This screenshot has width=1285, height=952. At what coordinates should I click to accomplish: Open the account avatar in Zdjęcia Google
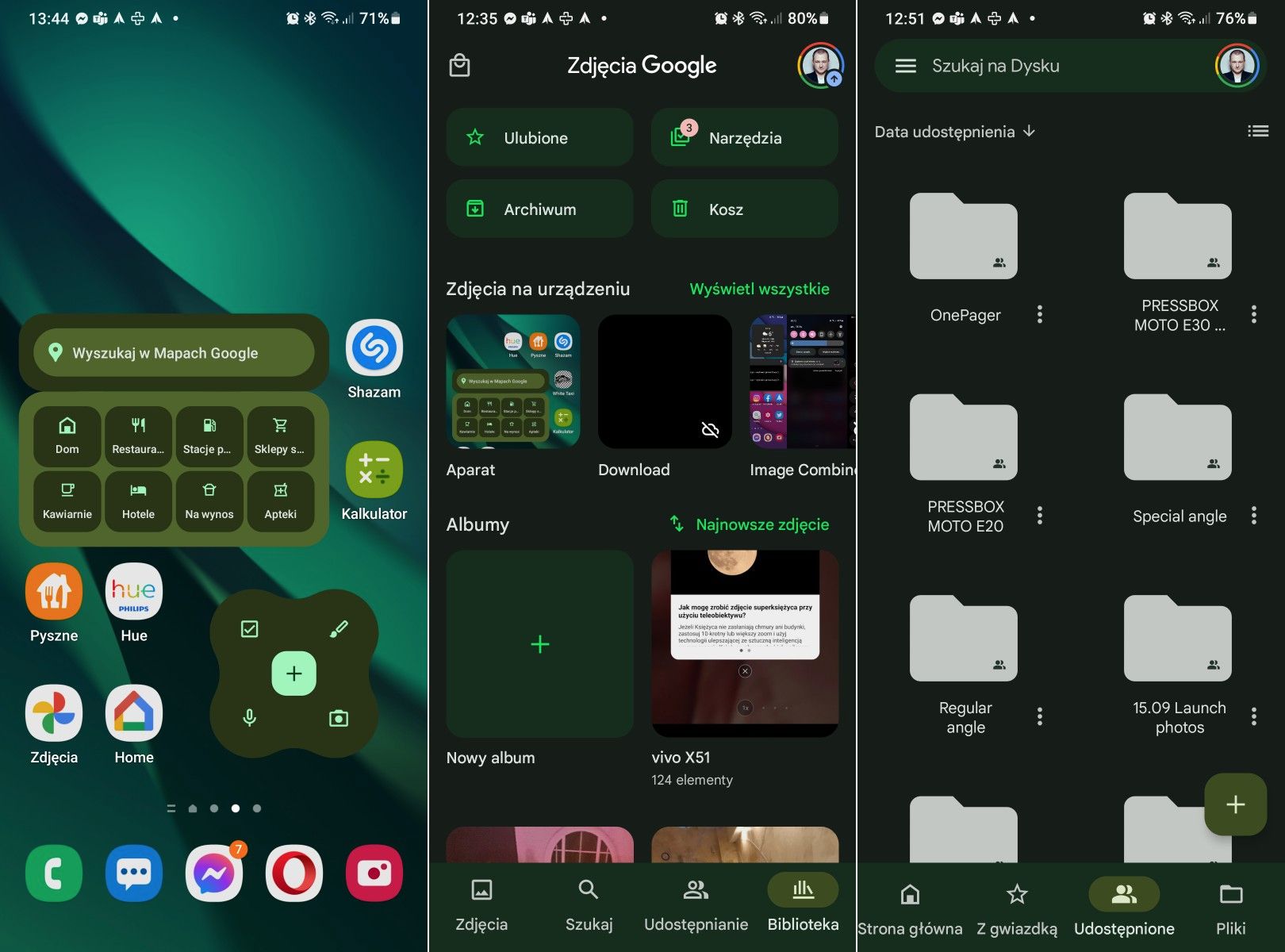click(x=820, y=65)
